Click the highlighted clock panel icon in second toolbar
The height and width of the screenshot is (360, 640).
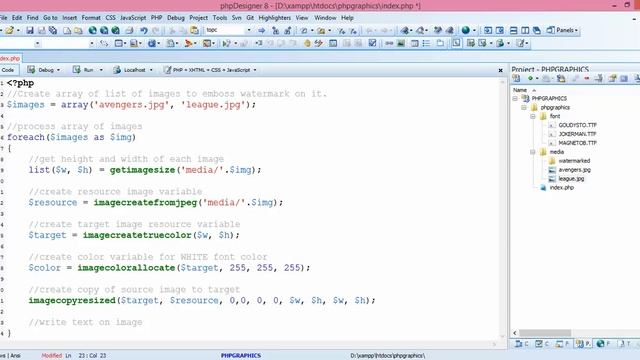pyautogui.click(x=456, y=43)
